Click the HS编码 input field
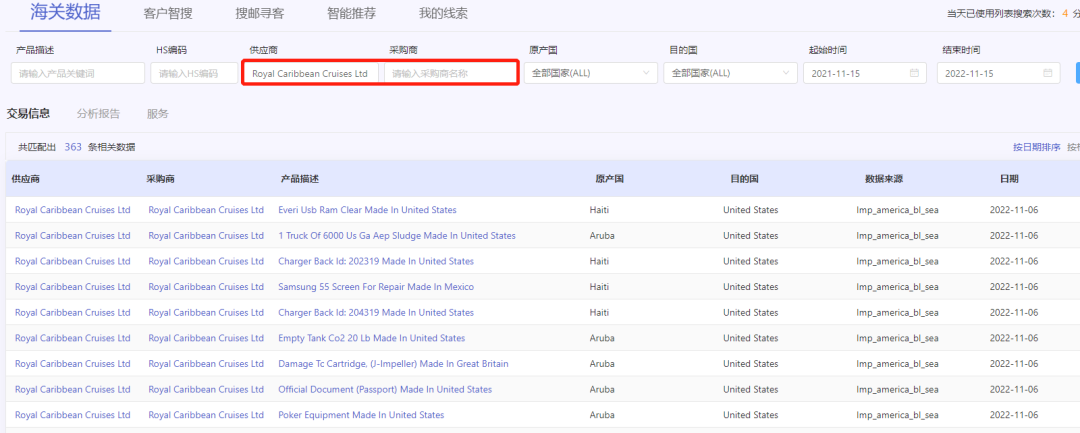Image resolution: width=1080 pixels, height=433 pixels. click(x=194, y=73)
